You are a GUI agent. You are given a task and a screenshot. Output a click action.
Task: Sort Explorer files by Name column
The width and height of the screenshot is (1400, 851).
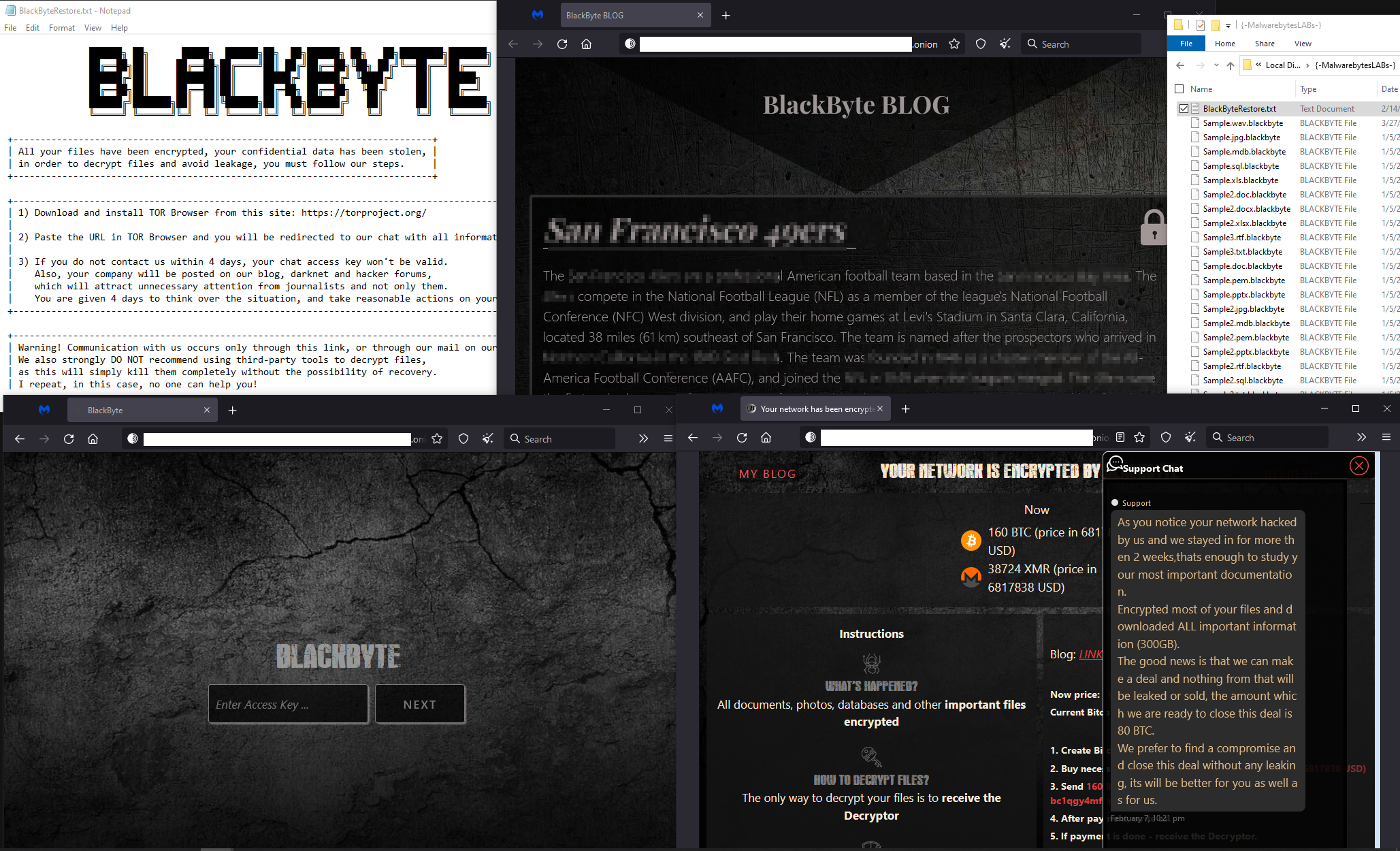pyautogui.click(x=1201, y=89)
